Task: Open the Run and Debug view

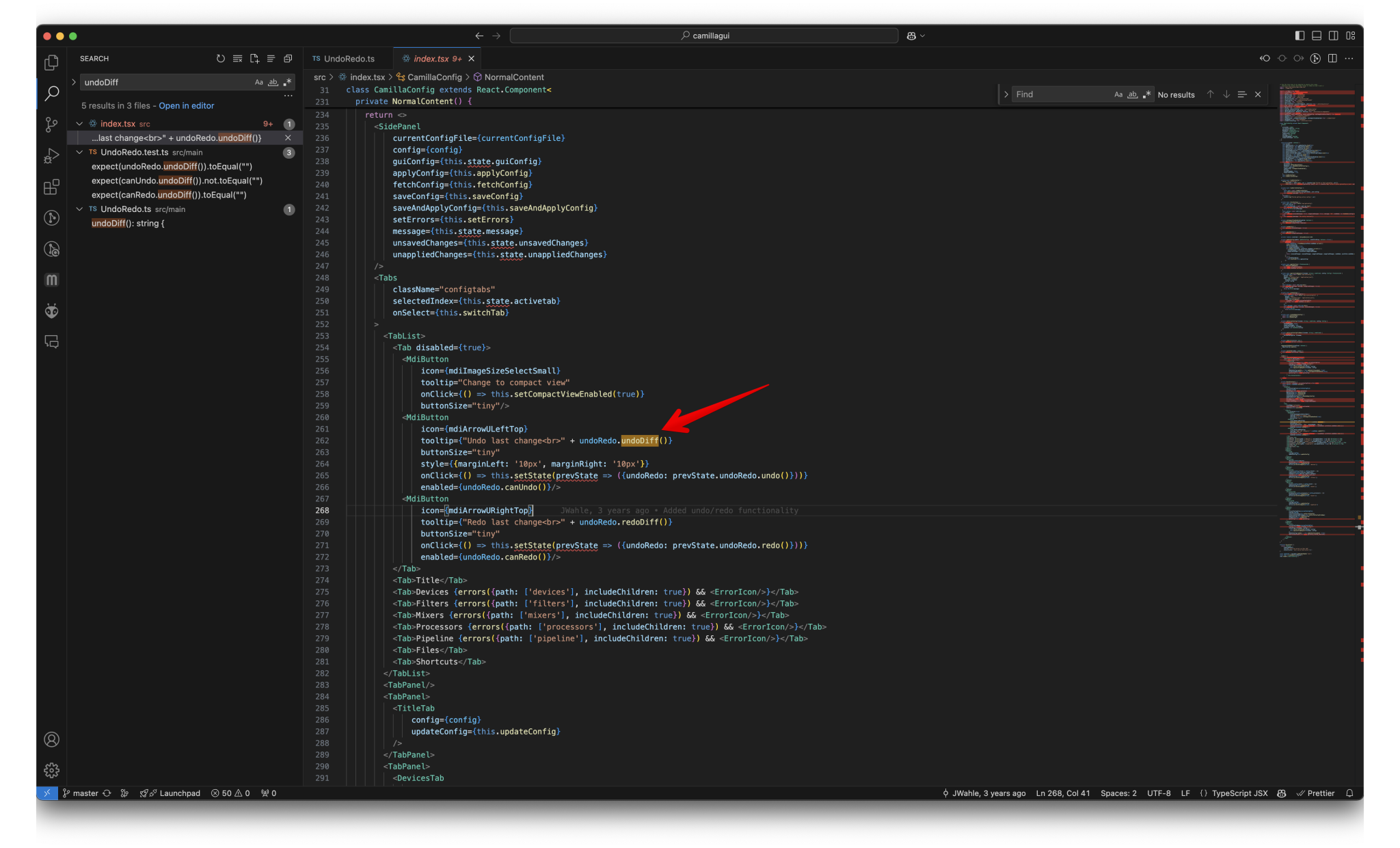Action: coord(51,156)
